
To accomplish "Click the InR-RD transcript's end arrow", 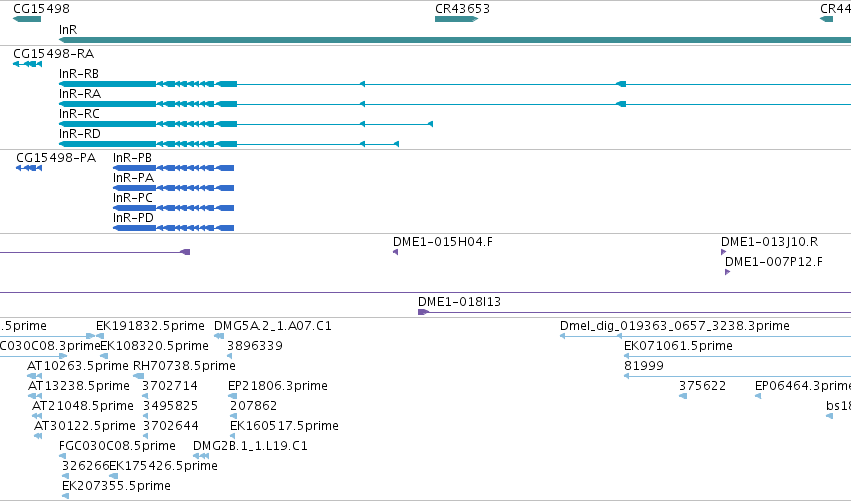I will [x=396, y=144].
